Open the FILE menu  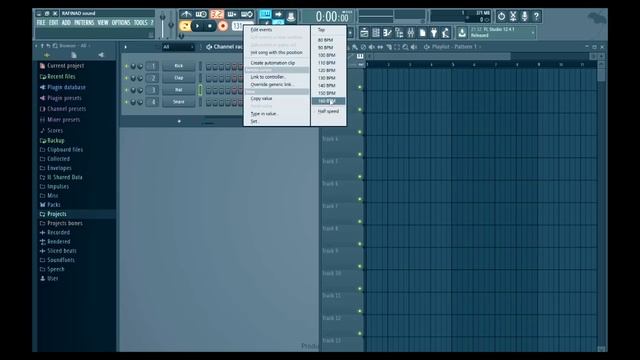pos(41,22)
